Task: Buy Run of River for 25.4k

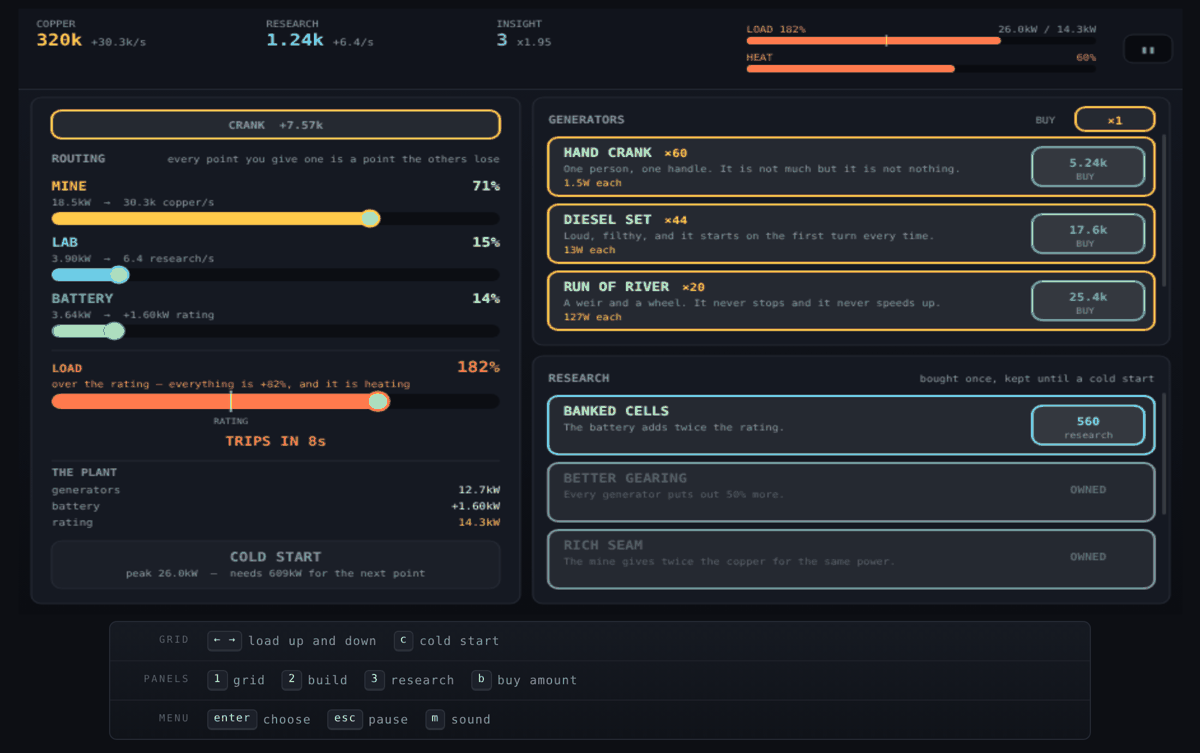Action: tap(1088, 301)
